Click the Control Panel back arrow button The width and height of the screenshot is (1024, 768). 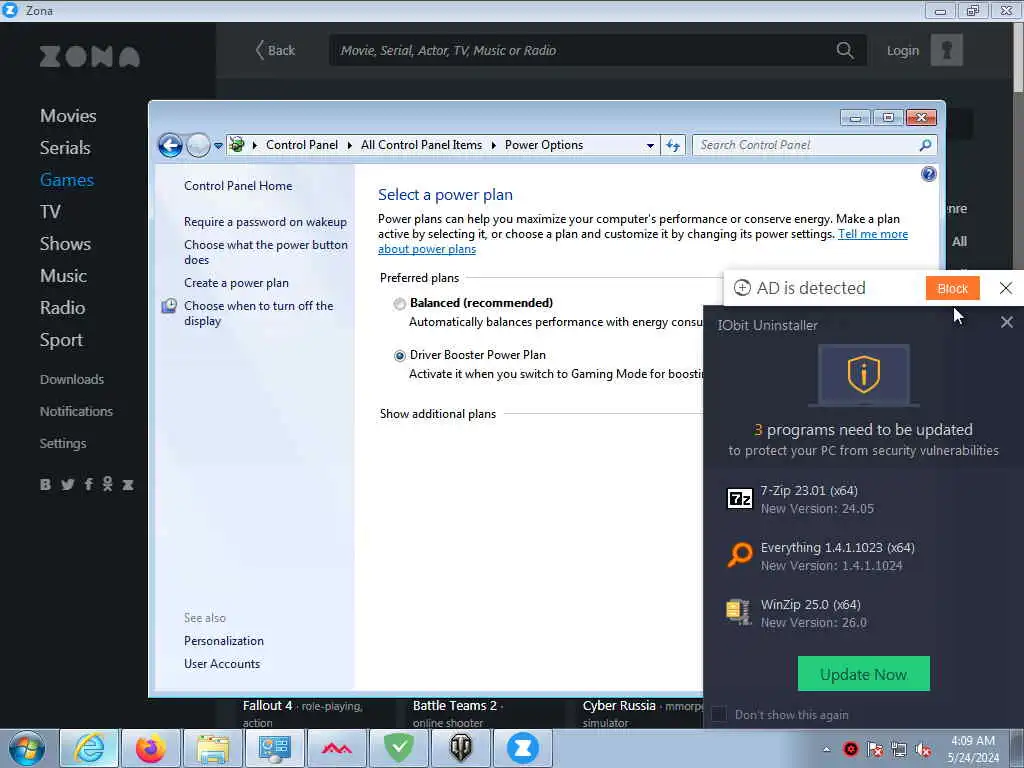[x=170, y=145]
